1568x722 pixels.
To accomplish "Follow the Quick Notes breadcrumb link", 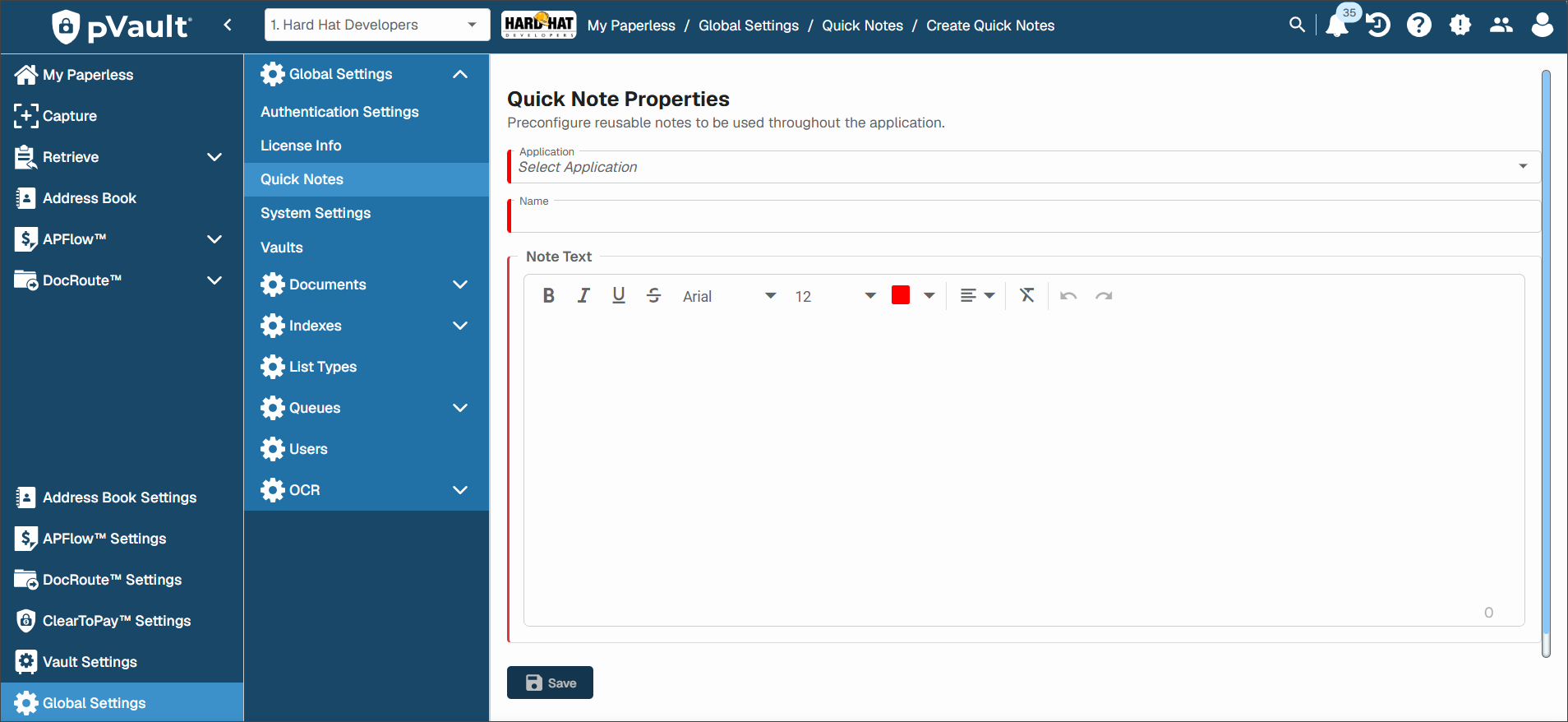I will click(862, 25).
